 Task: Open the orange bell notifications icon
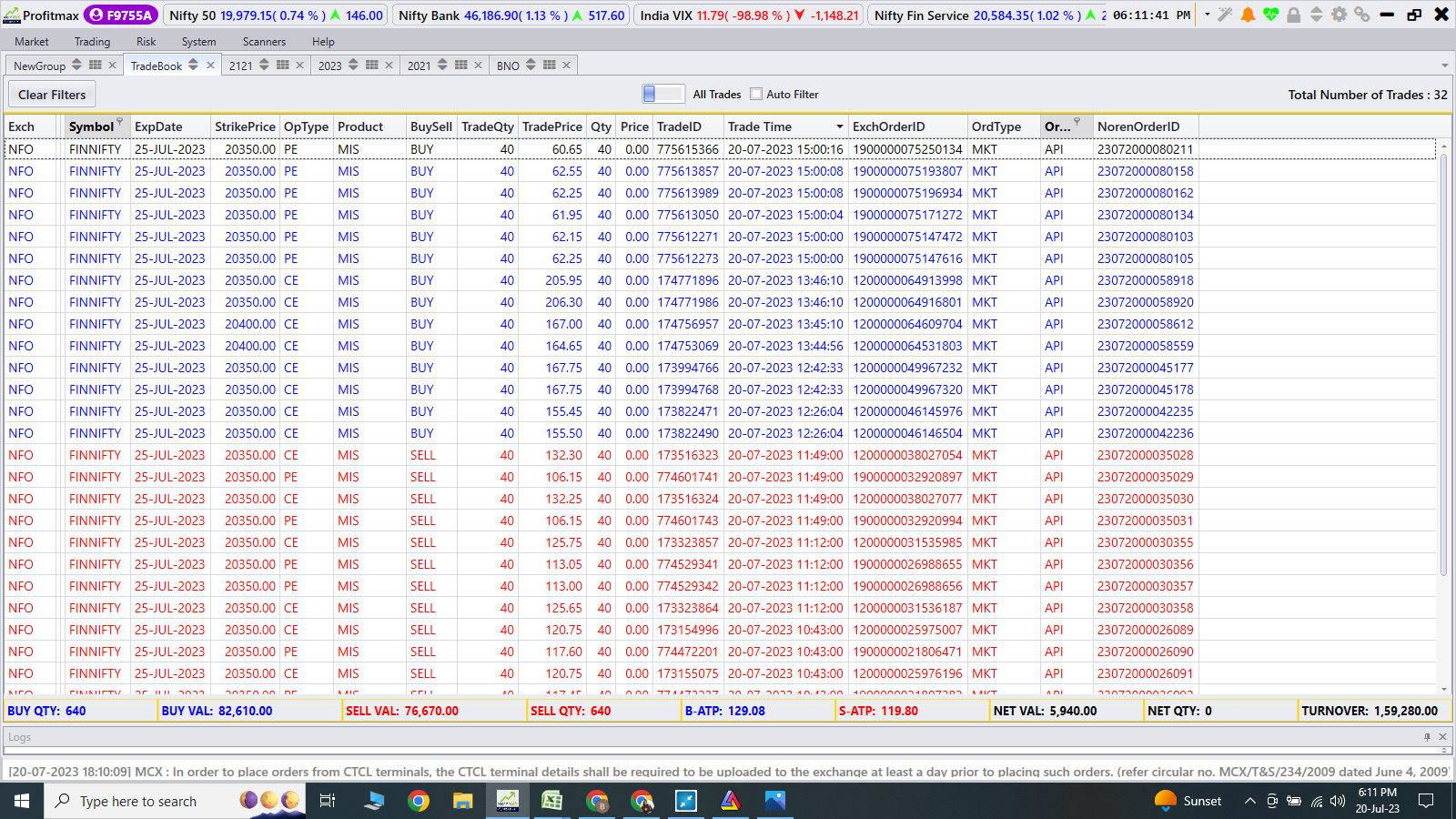(x=1248, y=15)
